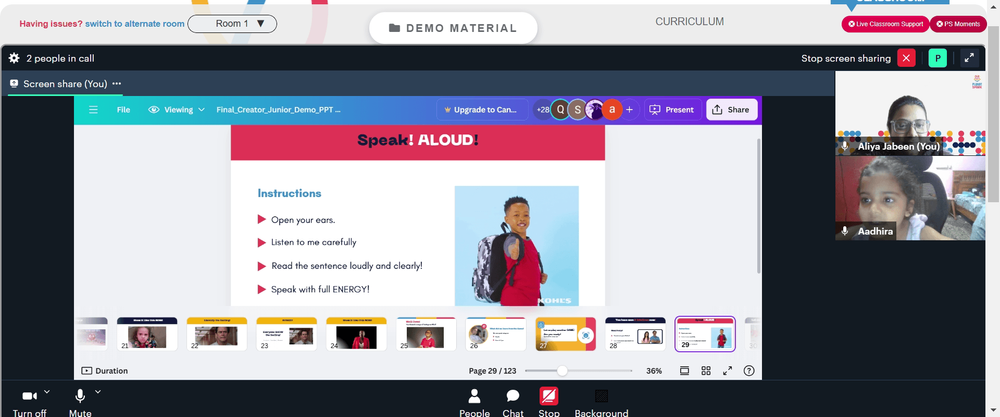Click the Duration button

tap(105, 370)
